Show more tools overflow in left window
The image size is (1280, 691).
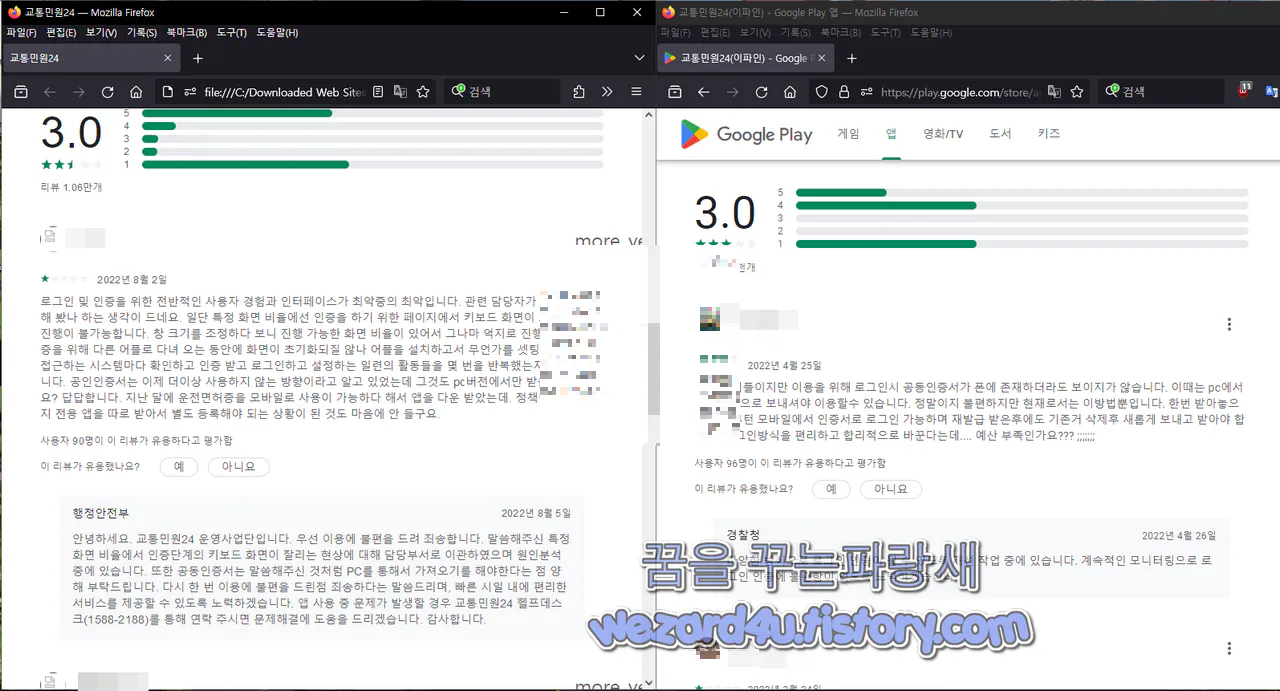(607, 92)
